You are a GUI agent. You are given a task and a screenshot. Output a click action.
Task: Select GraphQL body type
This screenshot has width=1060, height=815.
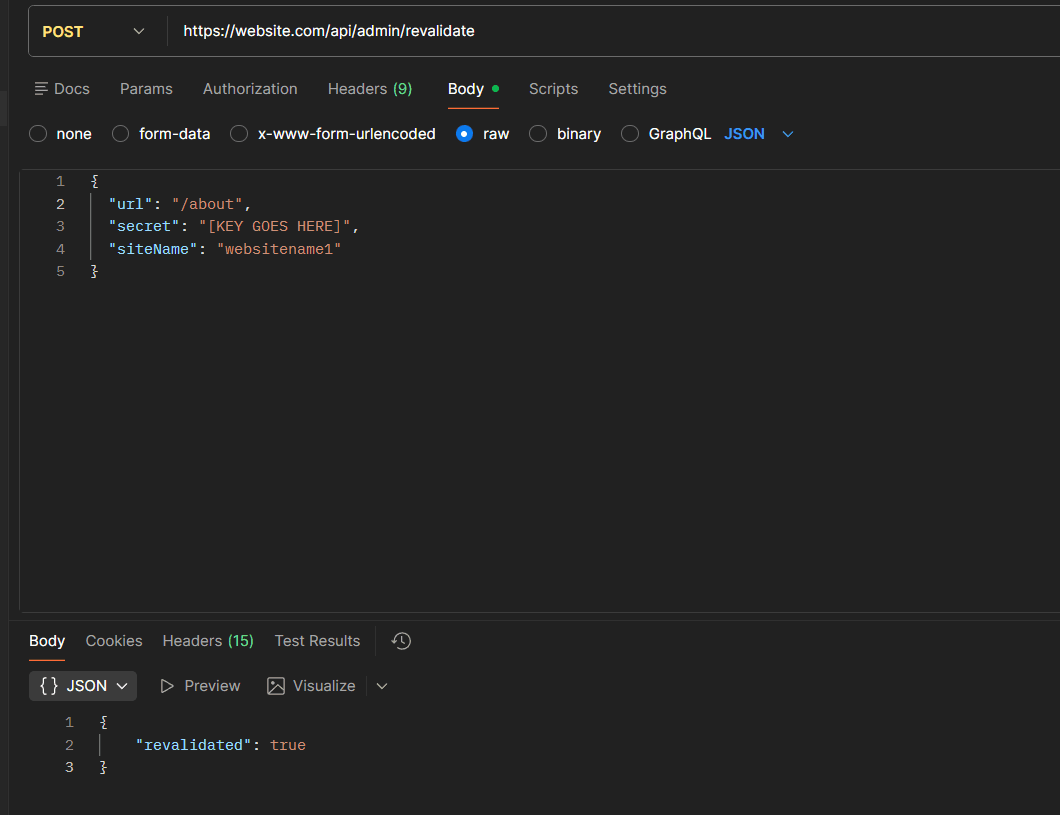pos(630,134)
